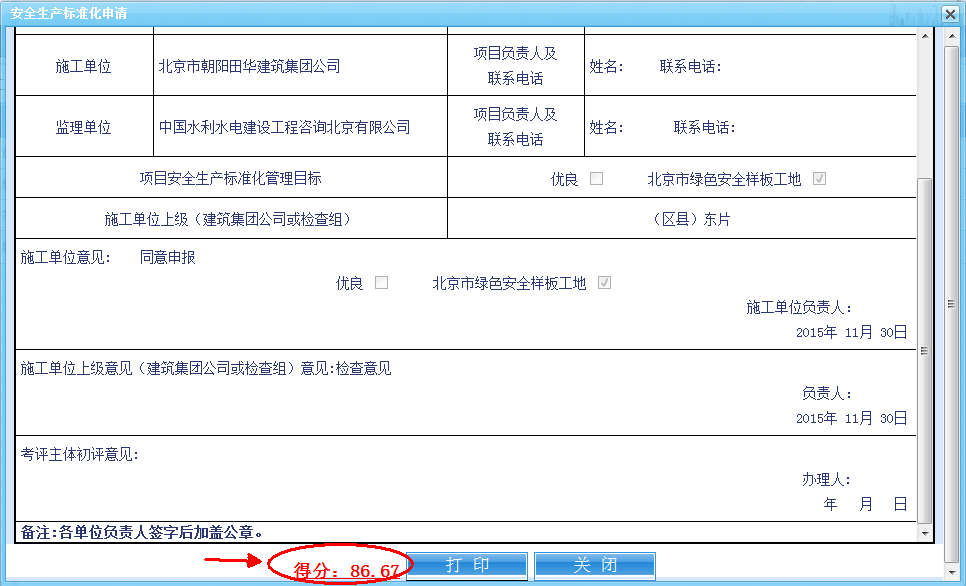Toggle 北京市绿色安全样板工地 checkbox in 管理目标 row

820,179
